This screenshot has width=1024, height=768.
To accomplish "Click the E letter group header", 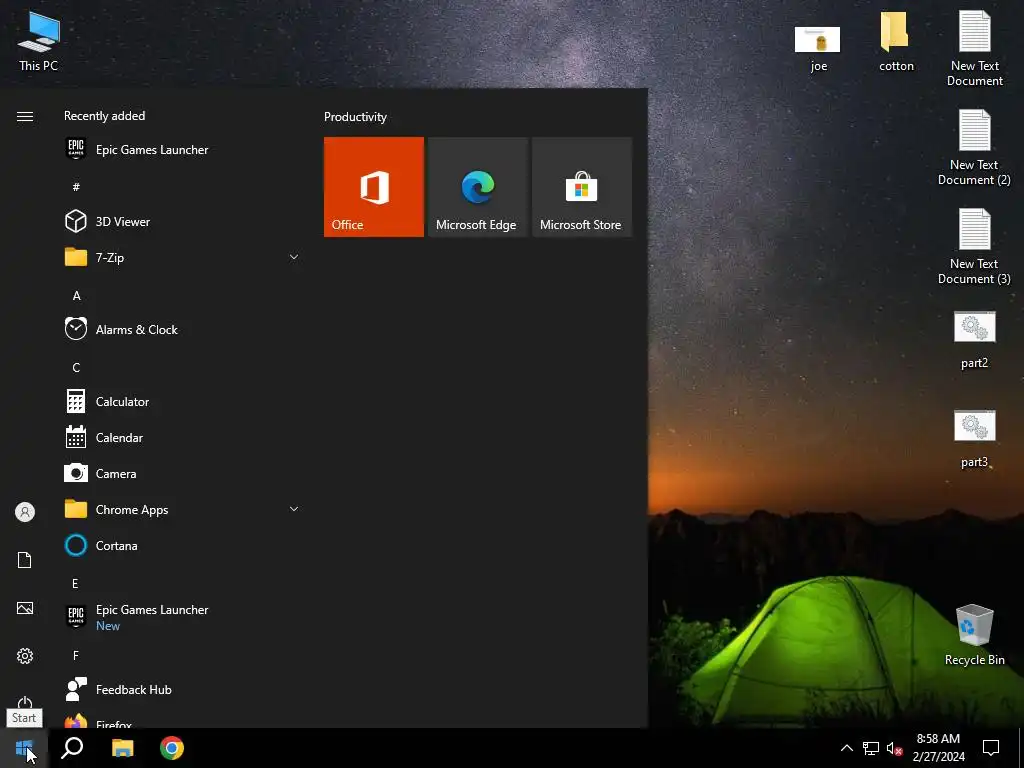I will tap(75, 583).
